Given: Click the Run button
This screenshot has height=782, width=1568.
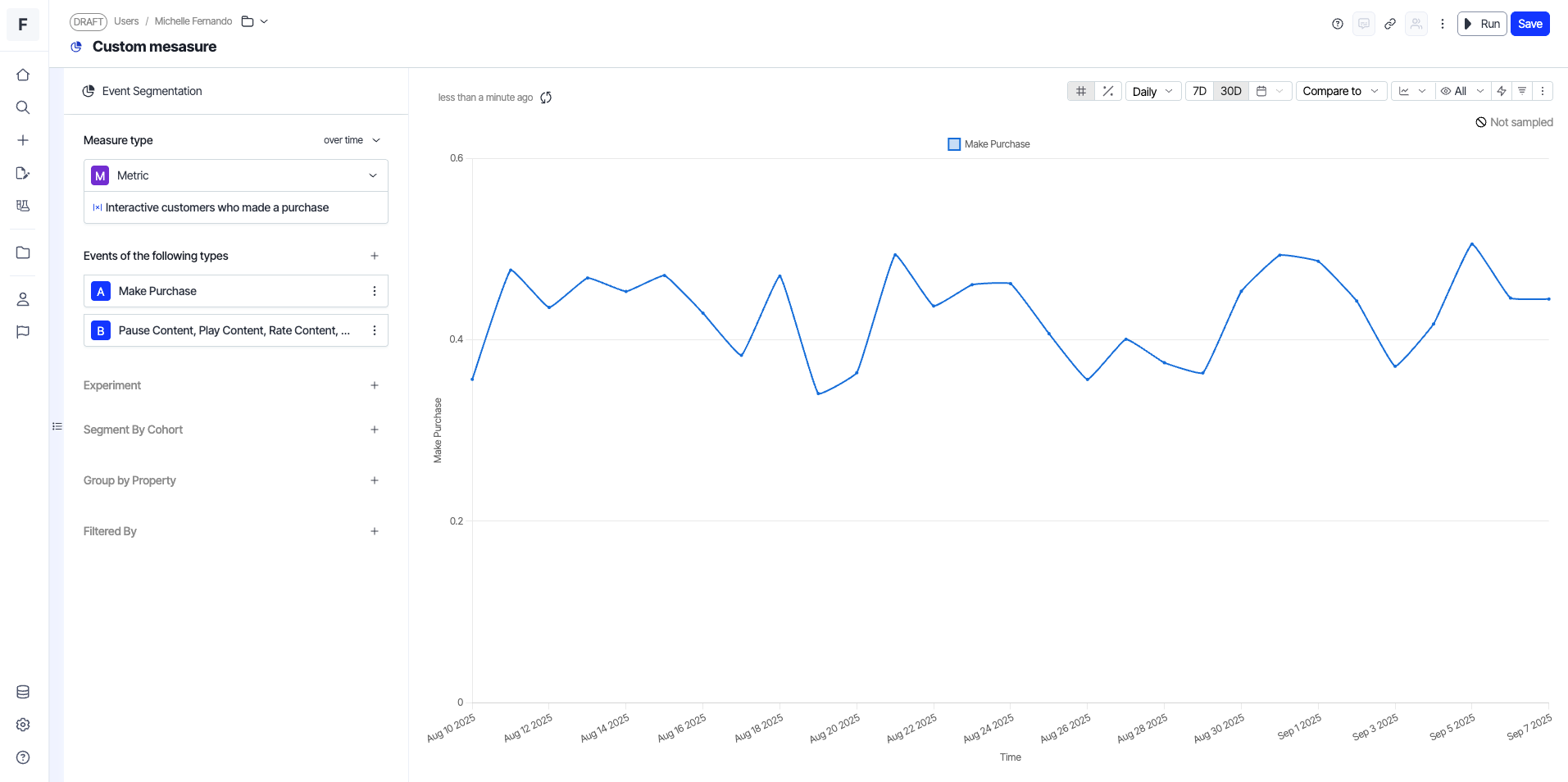Looking at the screenshot, I should pos(1482,24).
